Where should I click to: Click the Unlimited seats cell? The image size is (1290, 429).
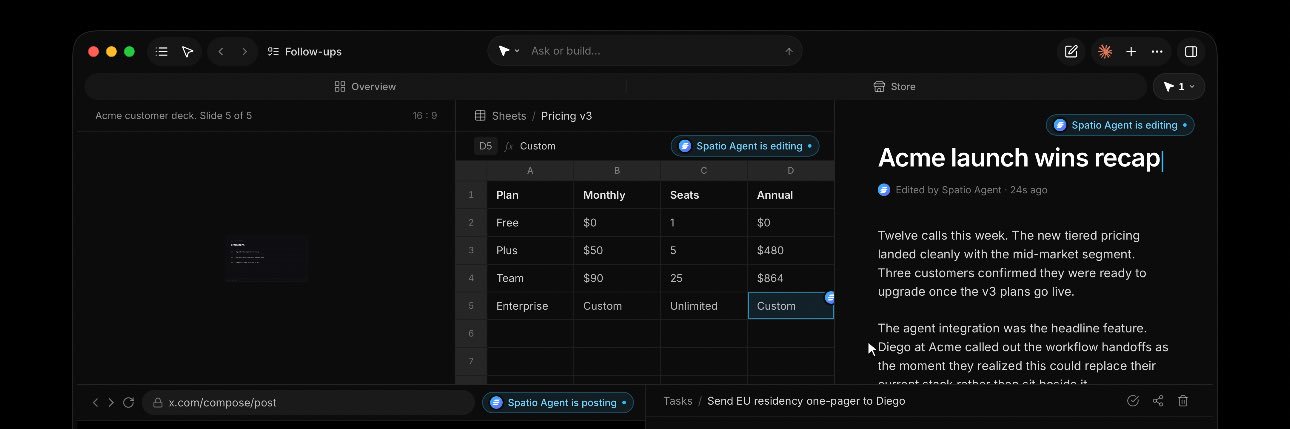[704, 306]
